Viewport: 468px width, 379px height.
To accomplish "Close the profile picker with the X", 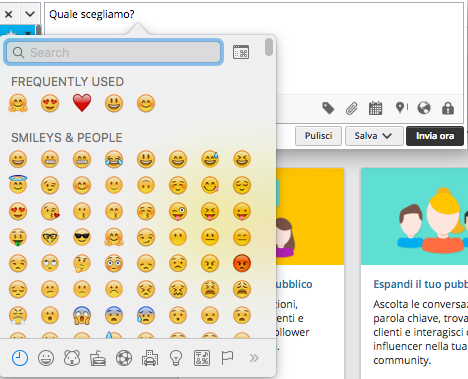I will click(9, 14).
